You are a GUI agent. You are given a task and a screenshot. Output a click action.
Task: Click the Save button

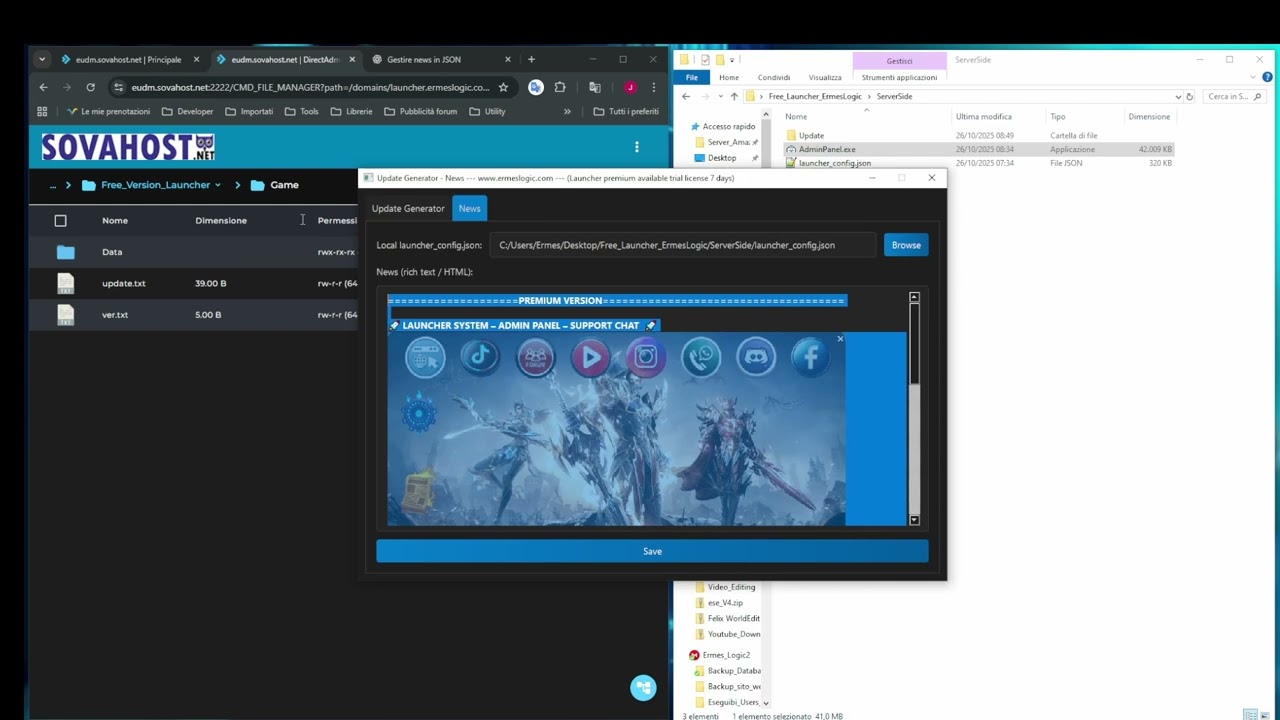click(652, 551)
